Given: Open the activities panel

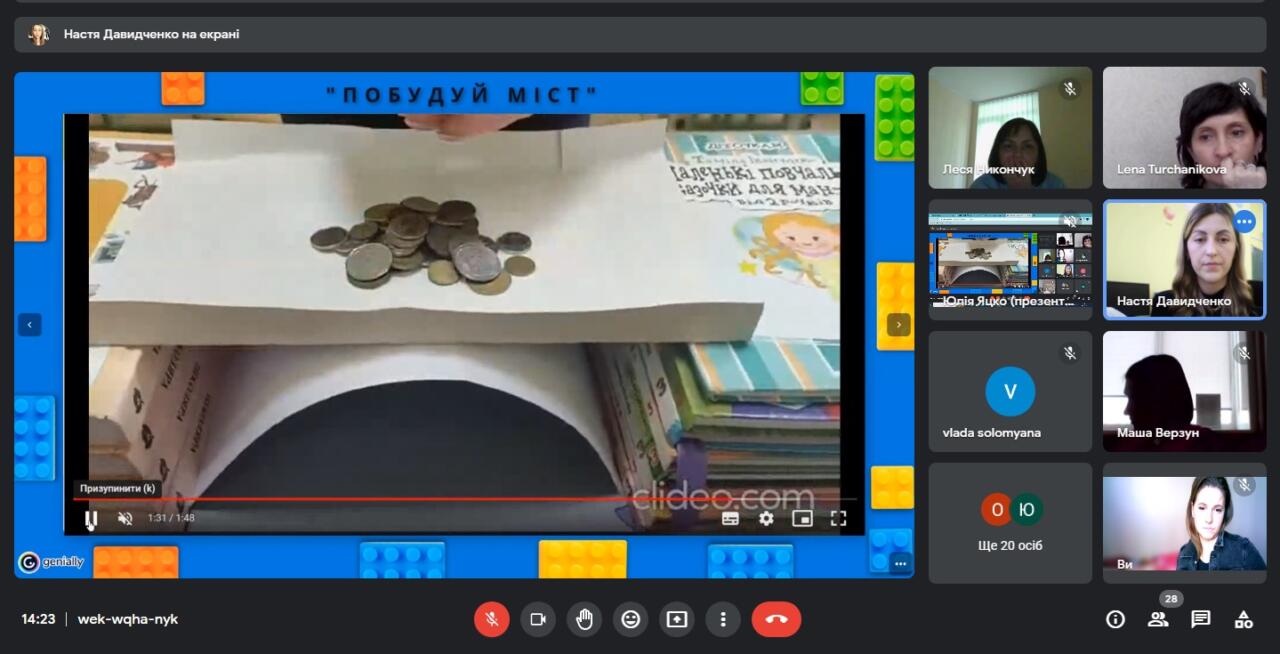Looking at the screenshot, I should tap(1244, 619).
